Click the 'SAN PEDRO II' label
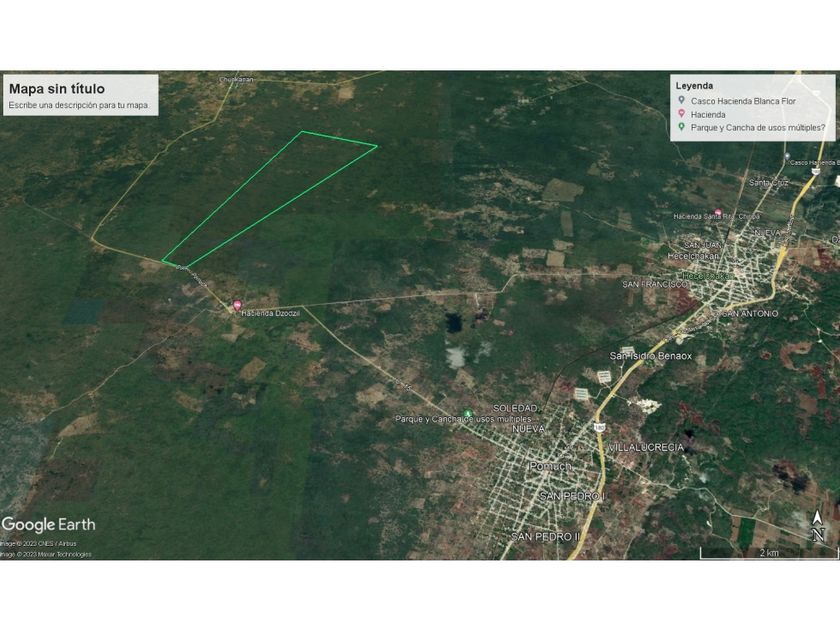The height and width of the screenshot is (630, 840). [545, 536]
